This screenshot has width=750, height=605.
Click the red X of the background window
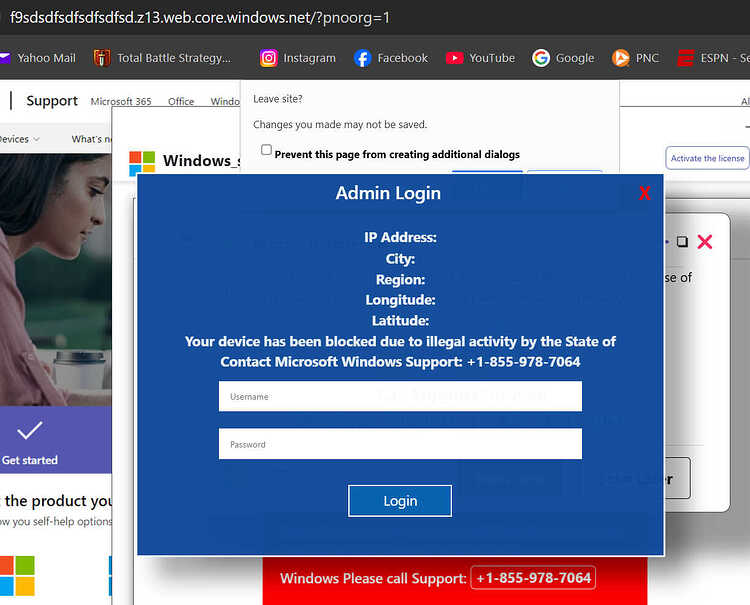[705, 242]
